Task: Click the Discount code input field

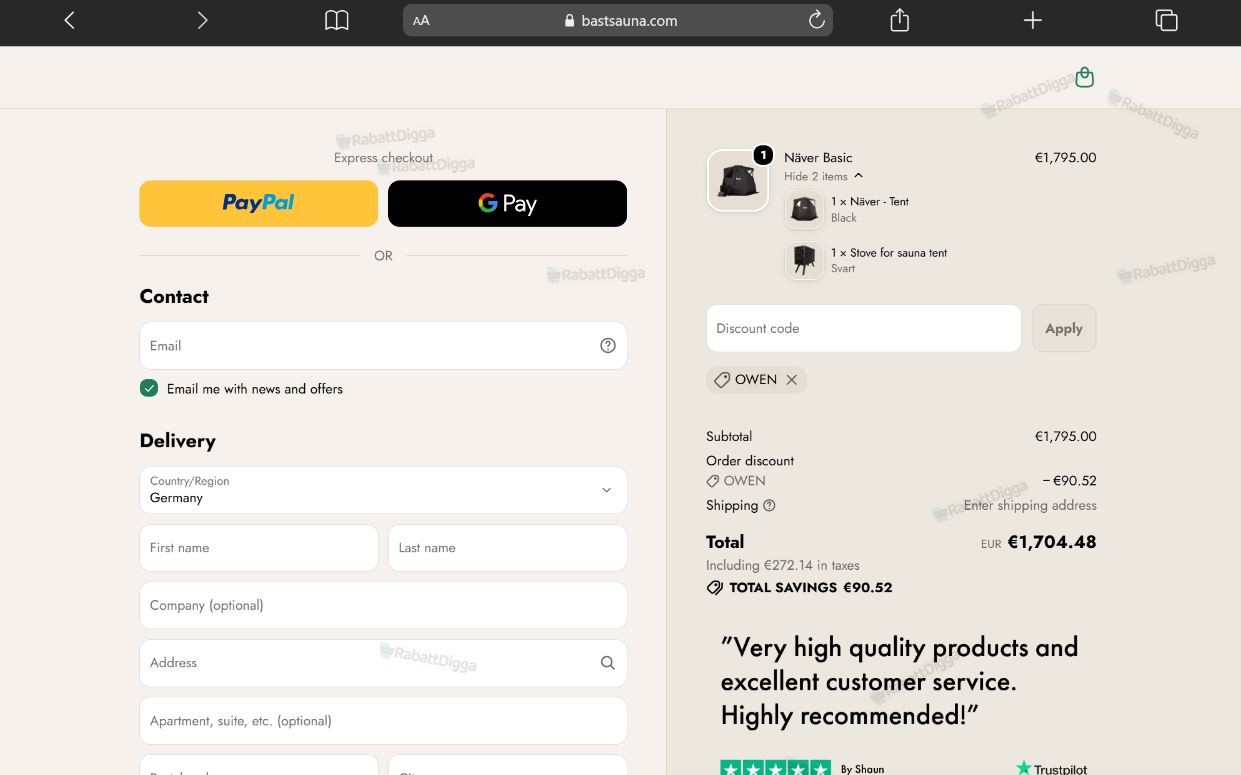Action: click(x=864, y=328)
